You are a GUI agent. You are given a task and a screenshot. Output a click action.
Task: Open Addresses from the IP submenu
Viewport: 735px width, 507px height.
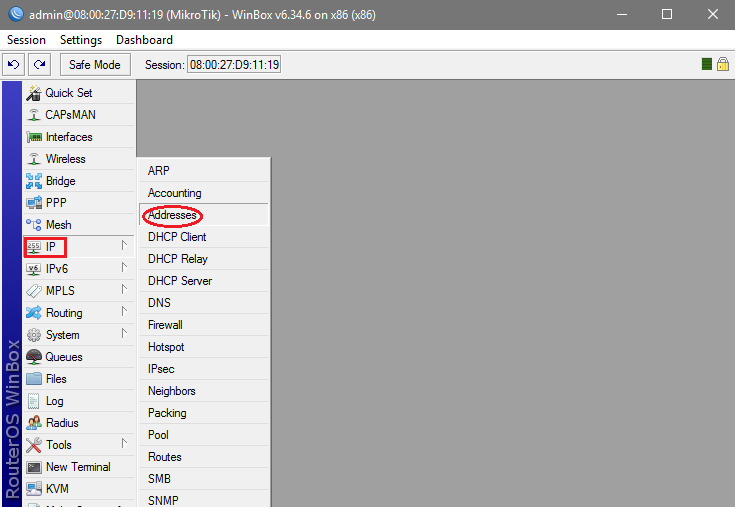tap(204, 215)
